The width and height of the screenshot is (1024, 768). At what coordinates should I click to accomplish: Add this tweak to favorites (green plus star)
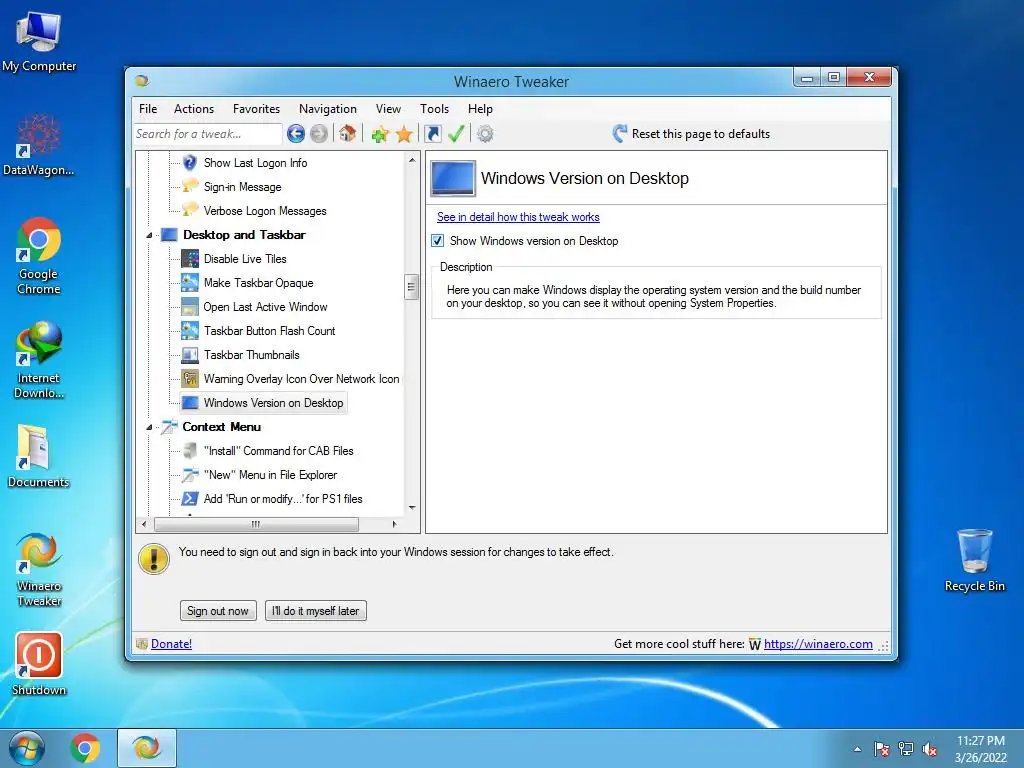[x=380, y=135]
